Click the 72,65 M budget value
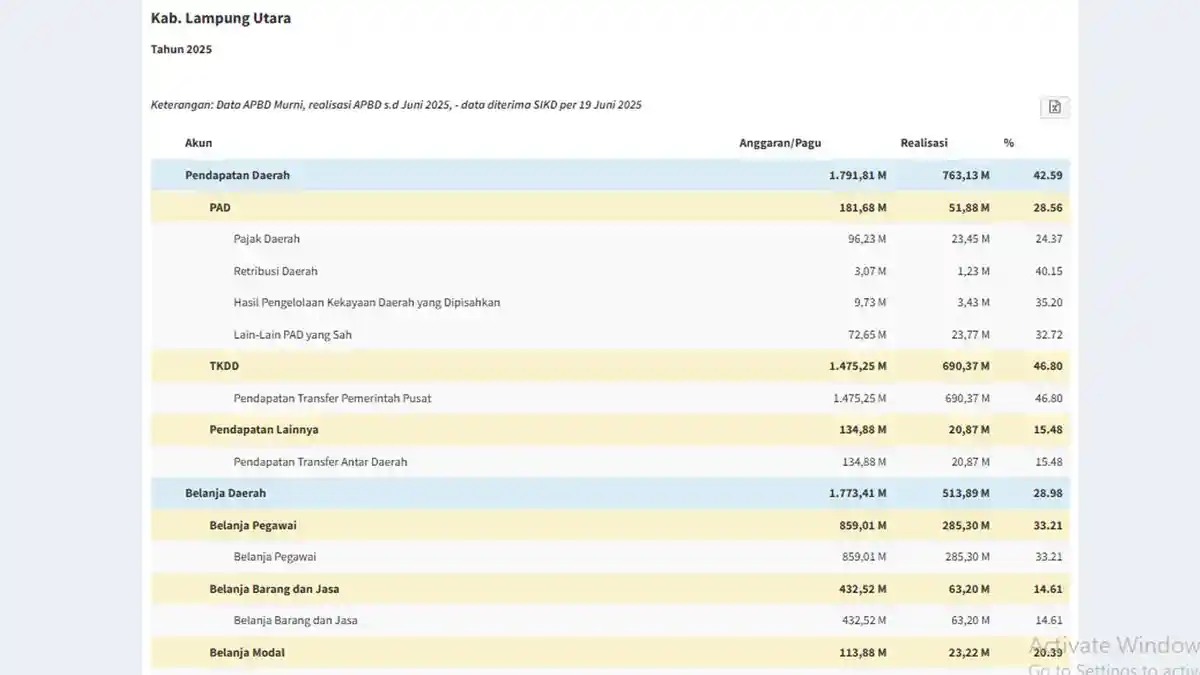This screenshot has height=675, width=1200. [867, 334]
